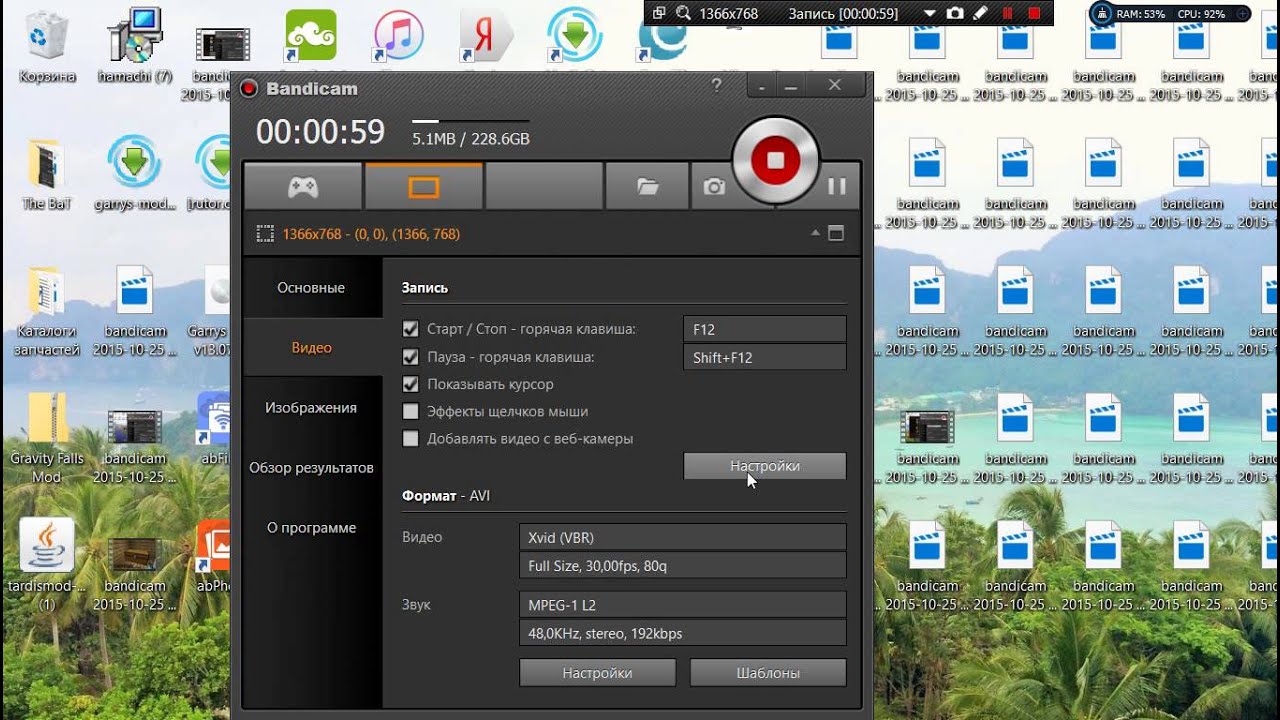Switch to Изображения sidebar tab
Screen dimensions: 1280x720
click(311, 408)
